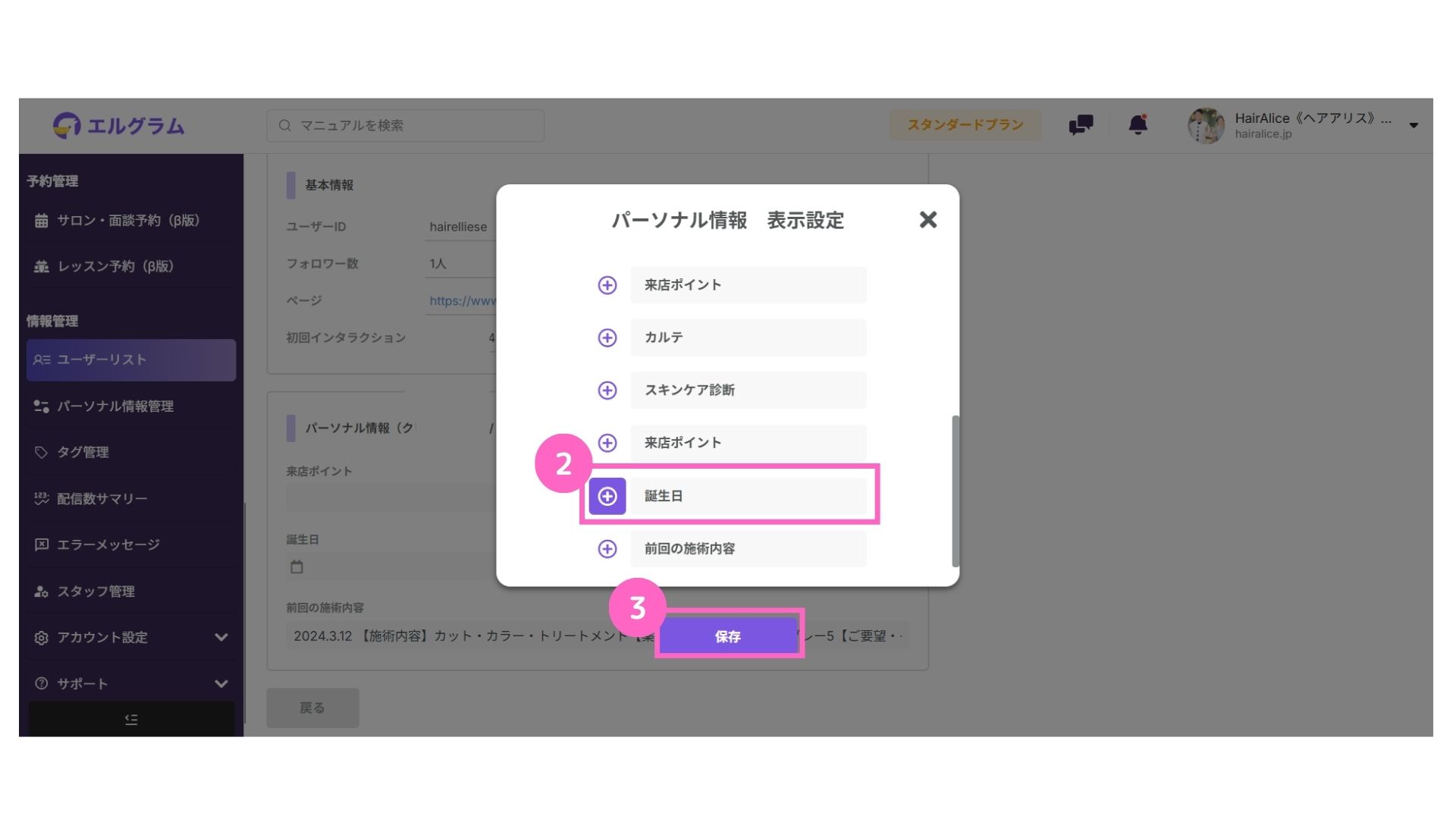Click the purple 保存 button
The image size is (1456, 819).
coord(728,636)
